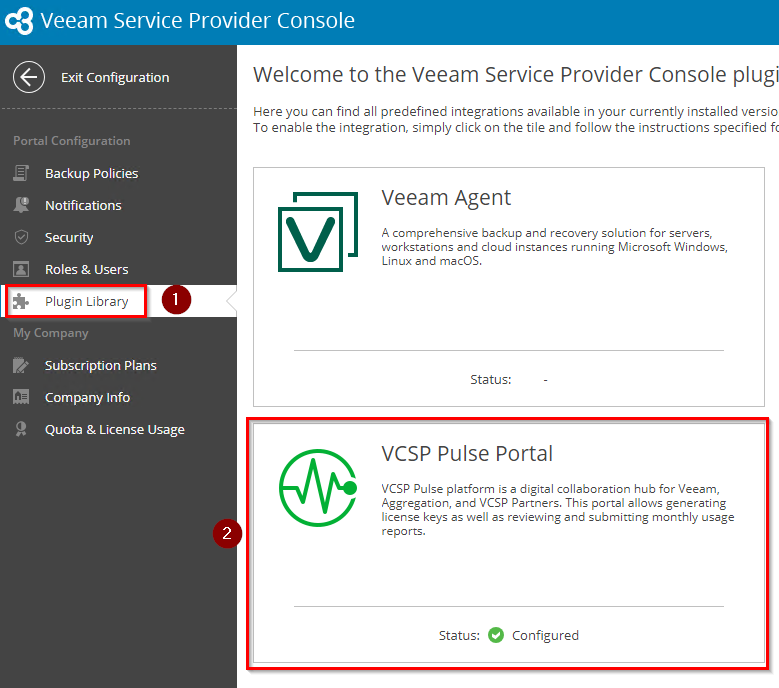Open Quota & License Usage page
This screenshot has width=779, height=688.
[115, 430]
